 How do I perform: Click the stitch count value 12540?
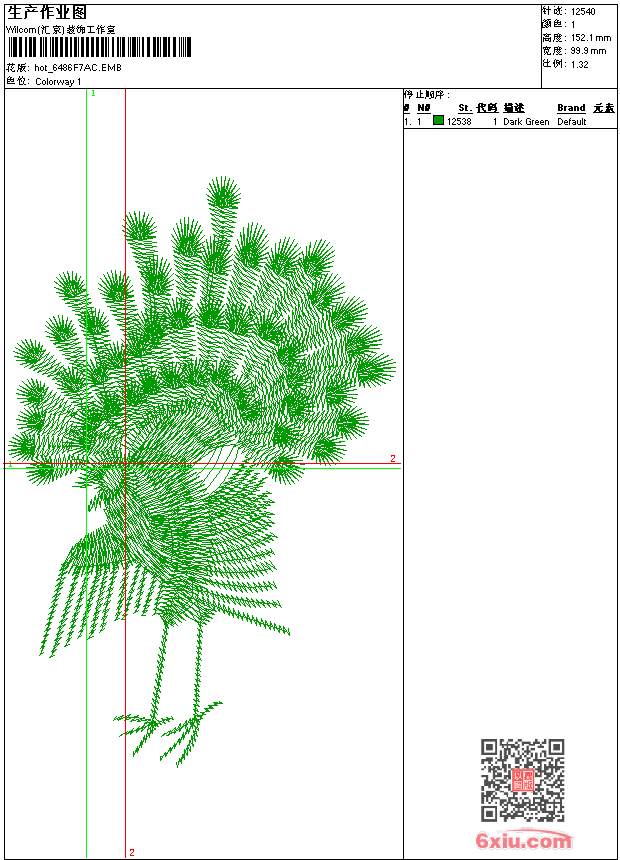[x=583, y=11]
